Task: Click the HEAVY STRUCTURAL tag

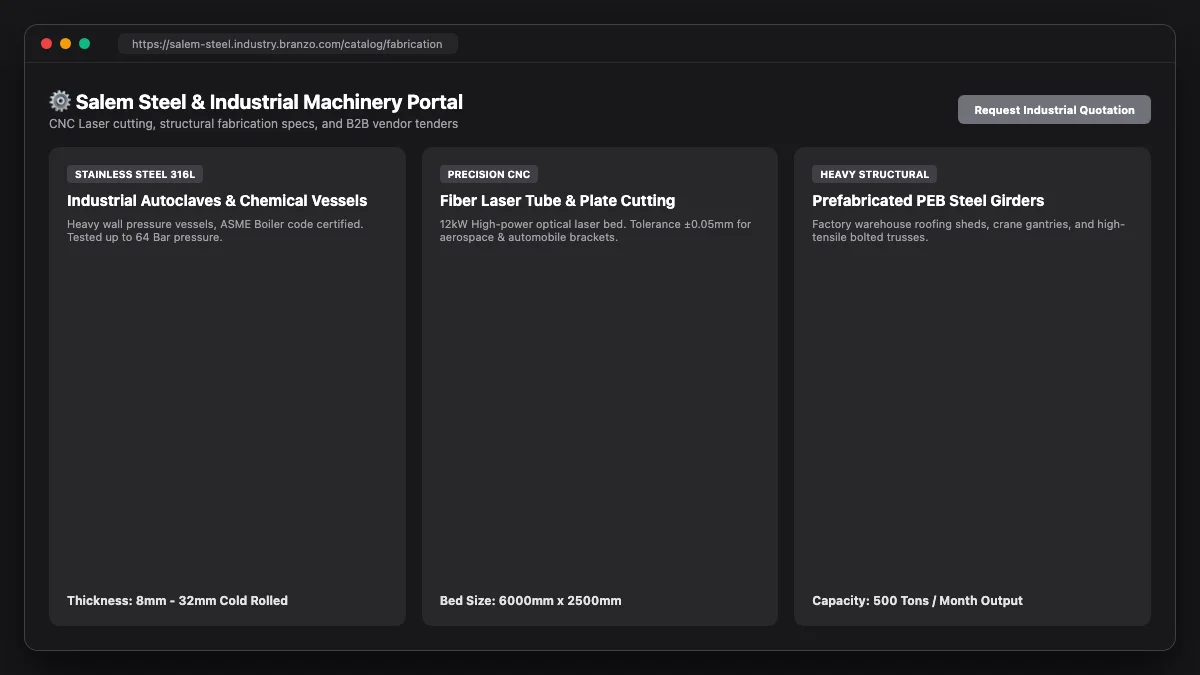Action: (x=874, y=174)
